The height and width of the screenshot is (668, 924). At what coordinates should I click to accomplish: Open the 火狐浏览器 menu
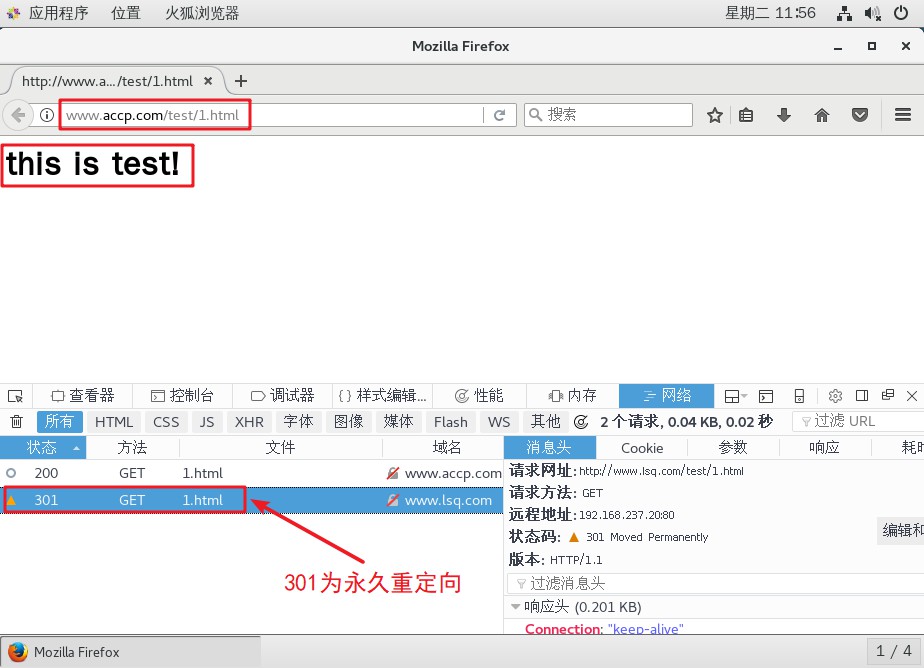pos(202,13)
